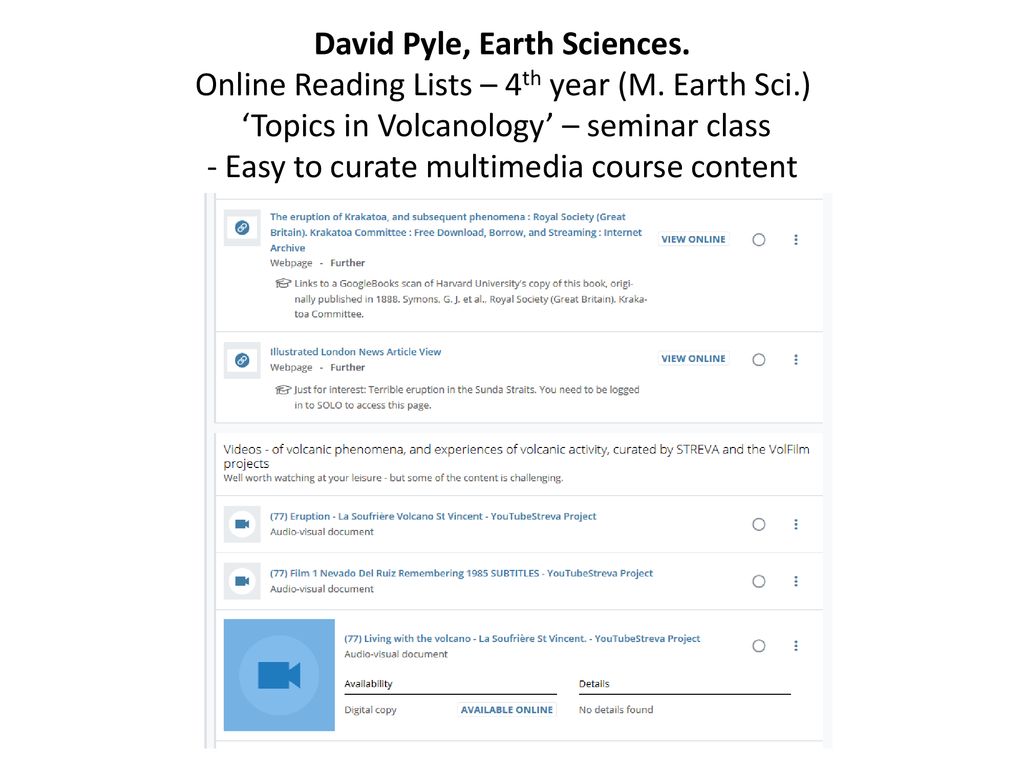Image resolution: width=1024 pixels, height=768 pixels.
Task: Click the link icon beside Krakatoa eruption entry
Action: [x=242, y=228]
